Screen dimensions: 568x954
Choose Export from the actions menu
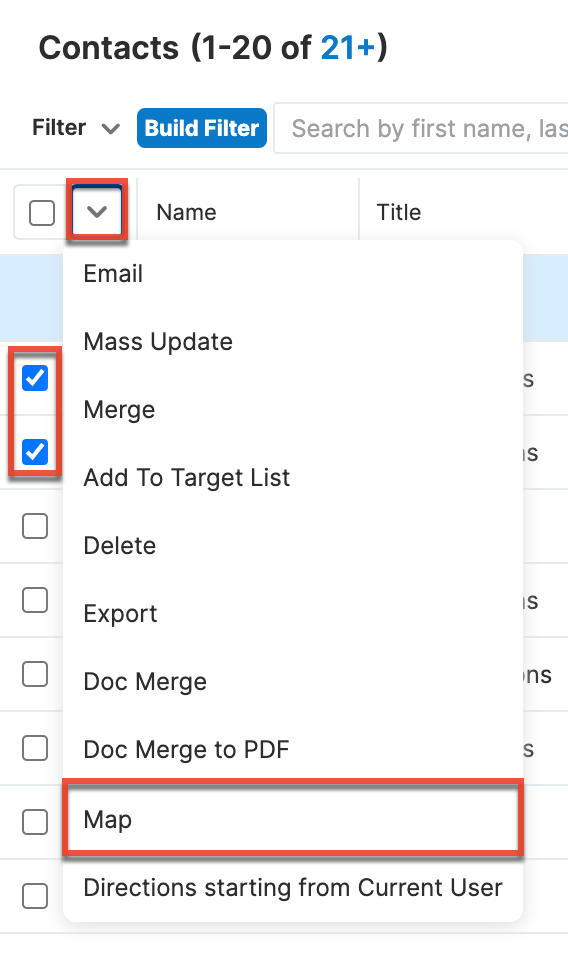(293, 614)
